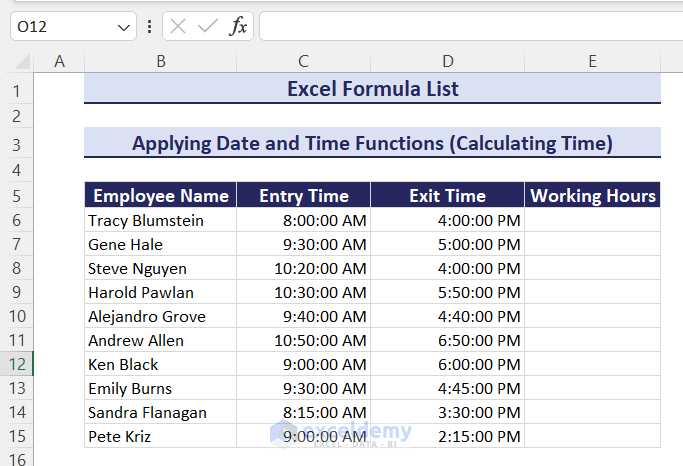Click the Select All corner triangle
Viewport: 683px width, 466px height.
coord(21,63)
